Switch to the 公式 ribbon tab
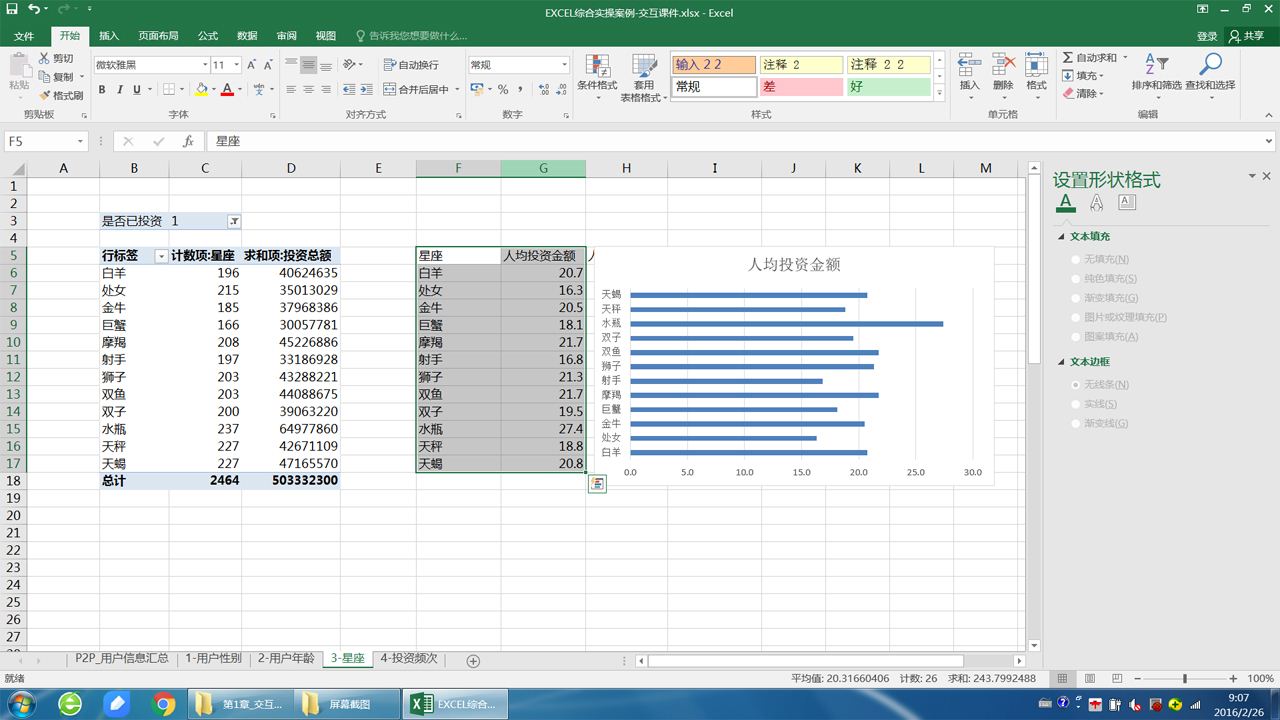Viewport: 1280px width, 720px height. tap(208, 36)
